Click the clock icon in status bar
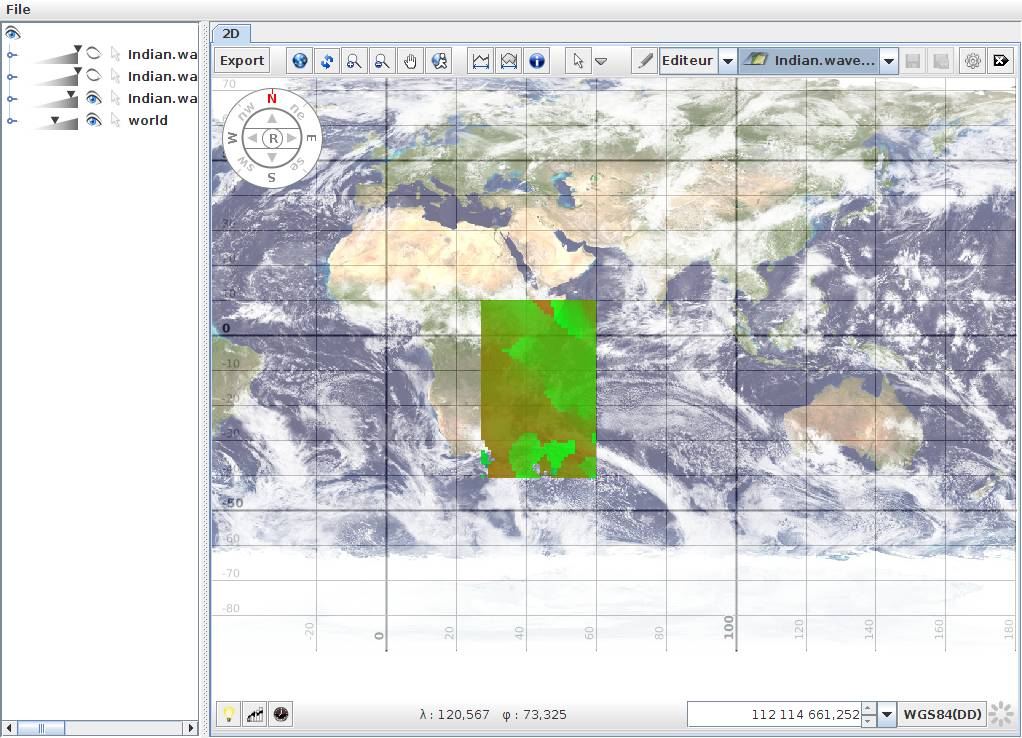 (282, 714)
